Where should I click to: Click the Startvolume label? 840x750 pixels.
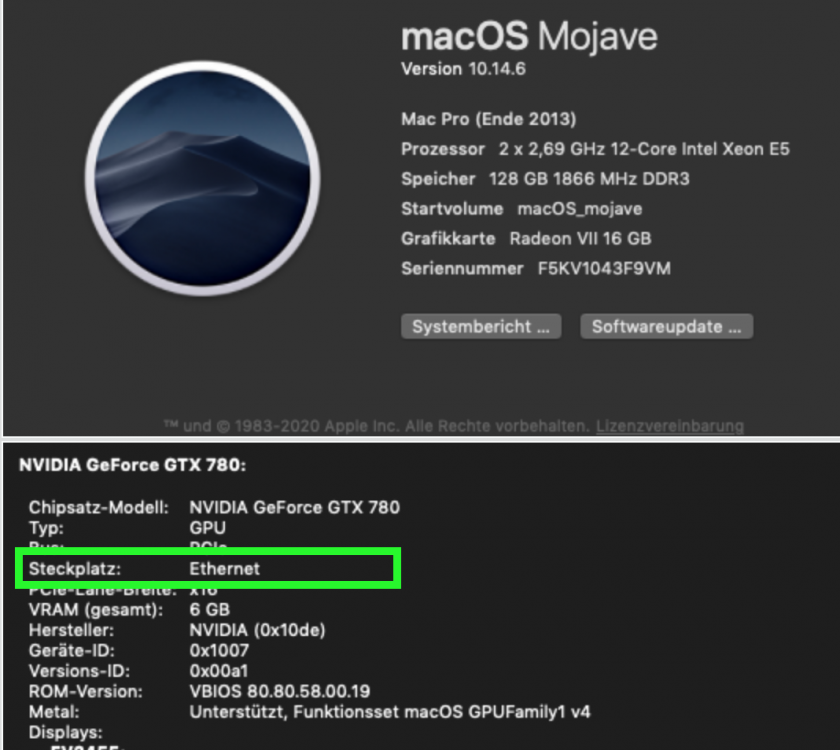click(452, 209)
